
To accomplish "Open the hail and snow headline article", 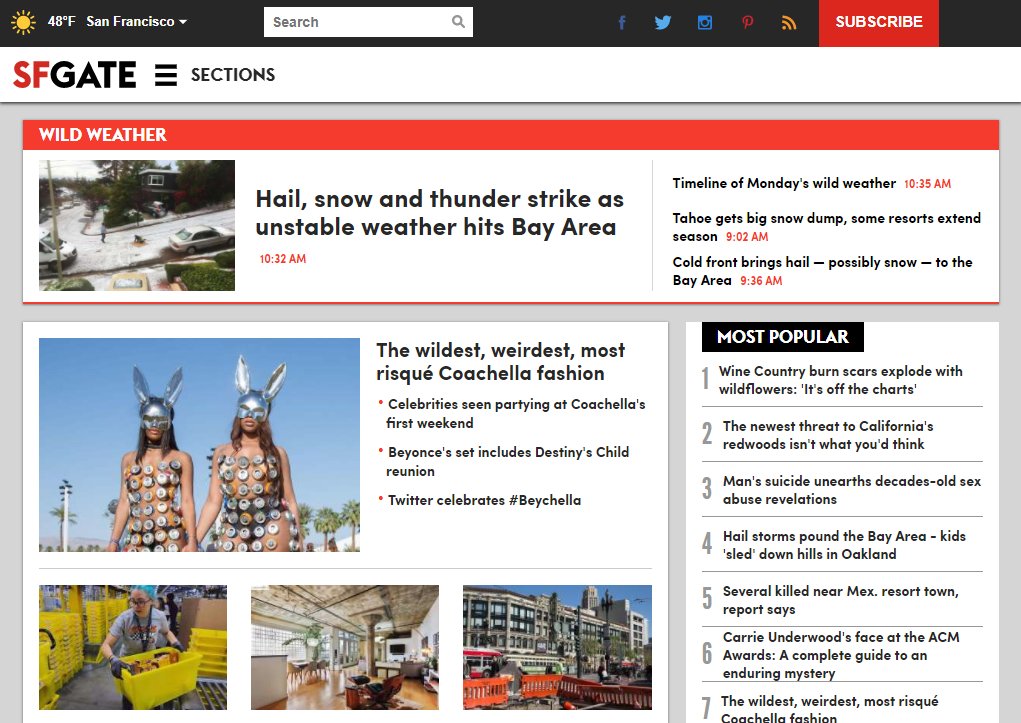I will coord(438,212).
